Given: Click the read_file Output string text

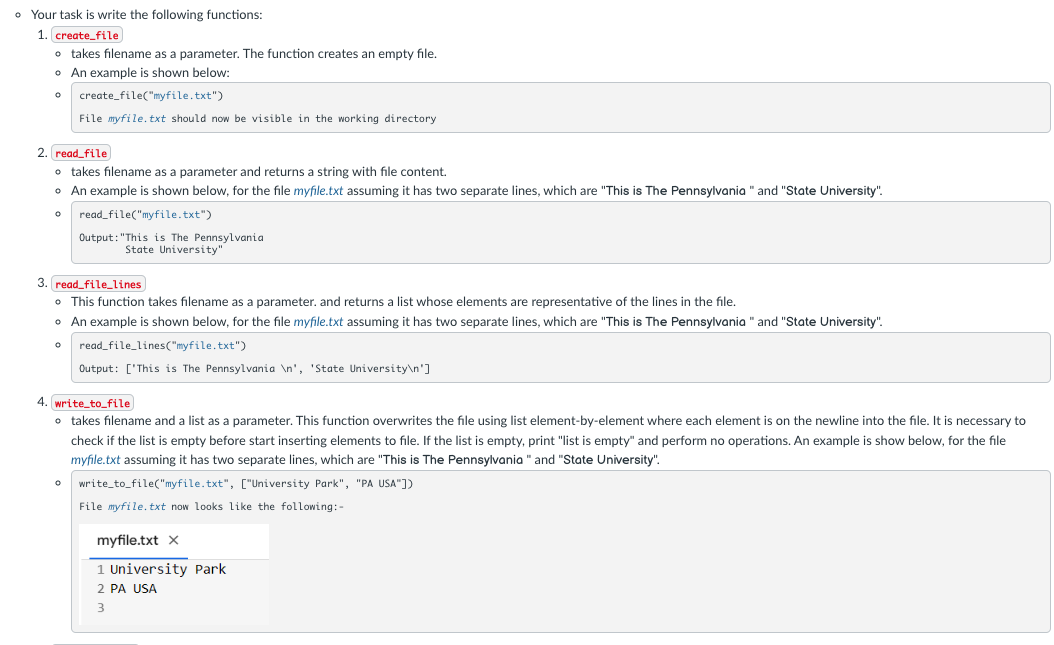Looking at the screenshot, I should coord(172,243).
